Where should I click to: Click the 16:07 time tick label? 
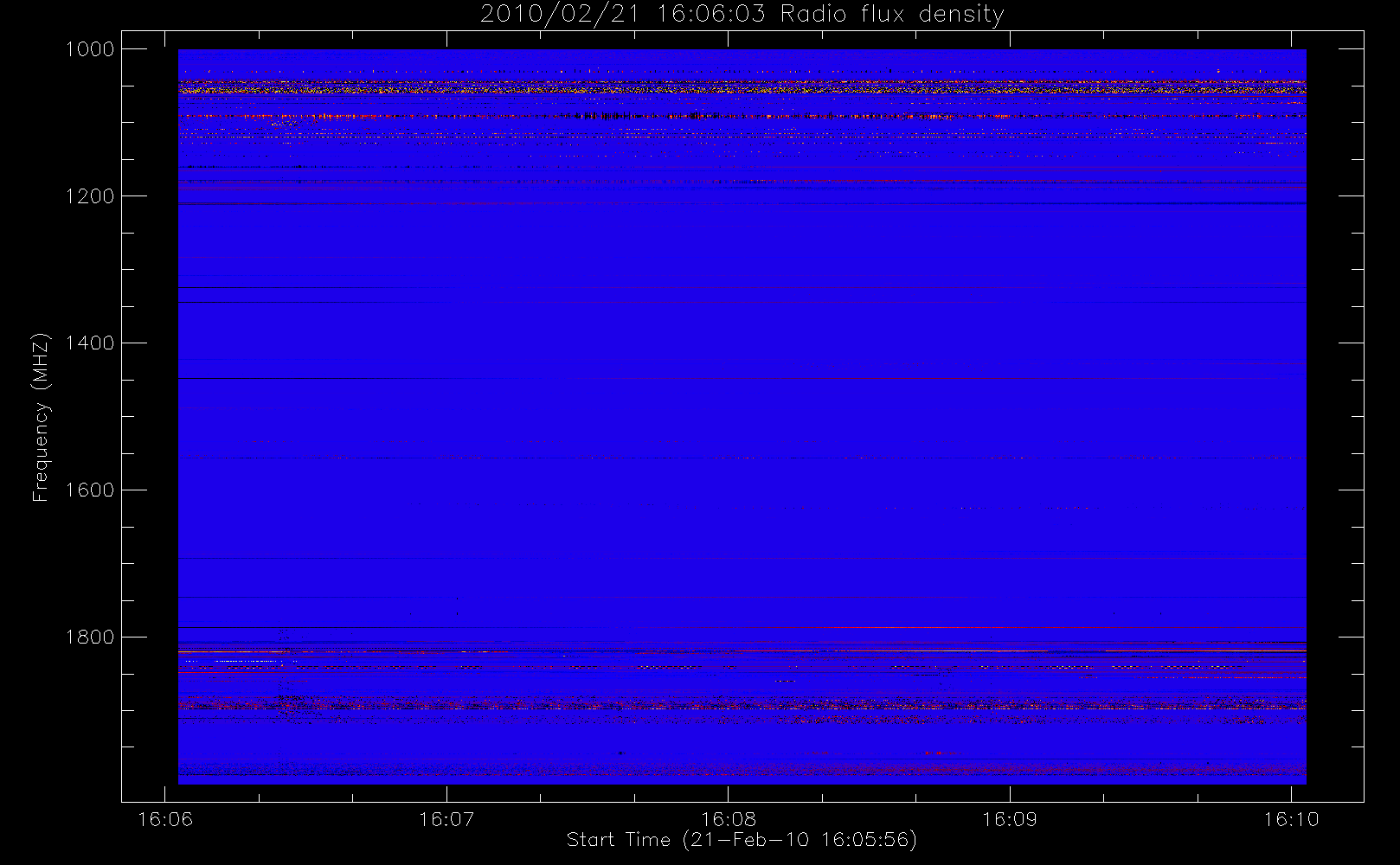pos(446,819)
